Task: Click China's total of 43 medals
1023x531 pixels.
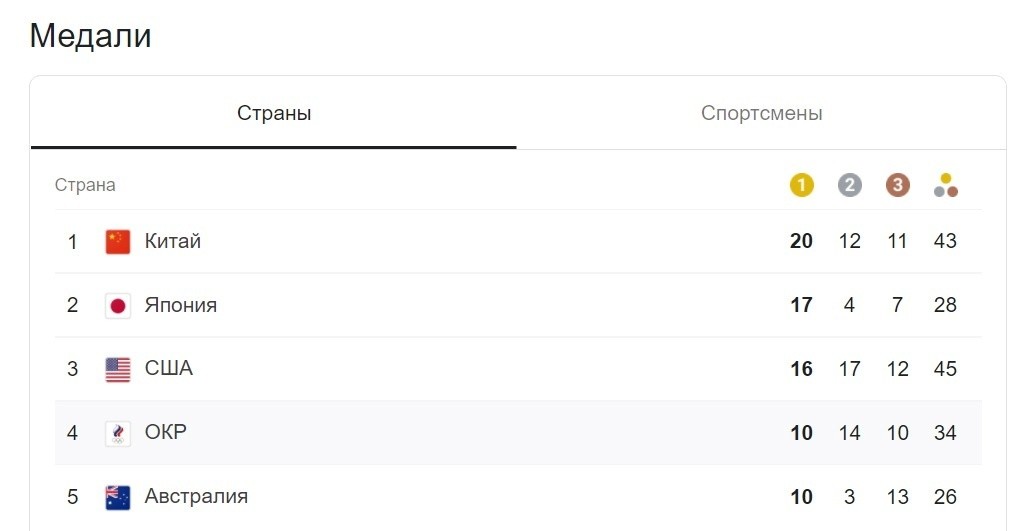Action: tap(945, 241)
